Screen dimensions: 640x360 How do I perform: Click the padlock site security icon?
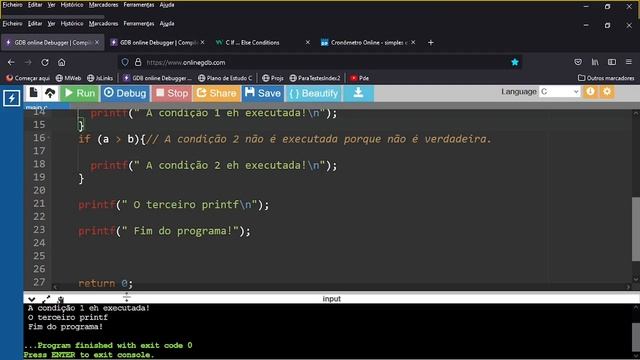(138, 62)
